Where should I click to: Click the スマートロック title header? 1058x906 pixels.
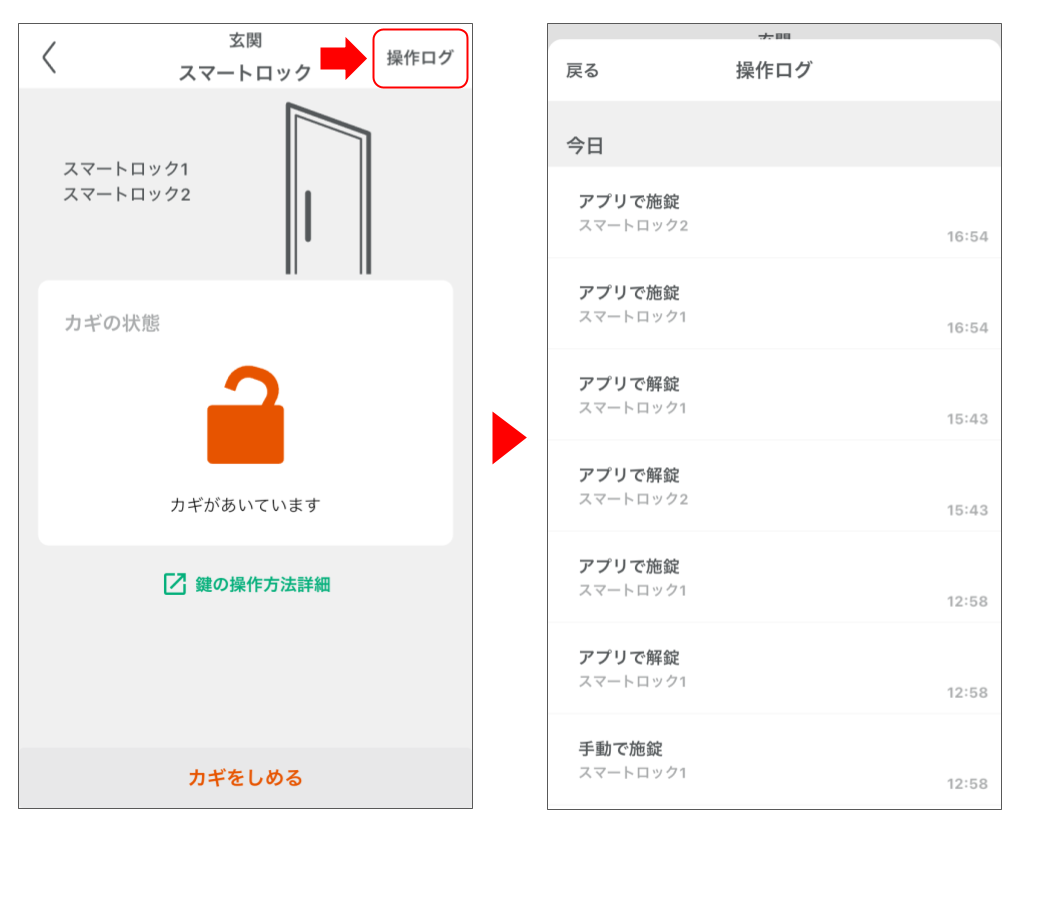[x=244, y=72]
